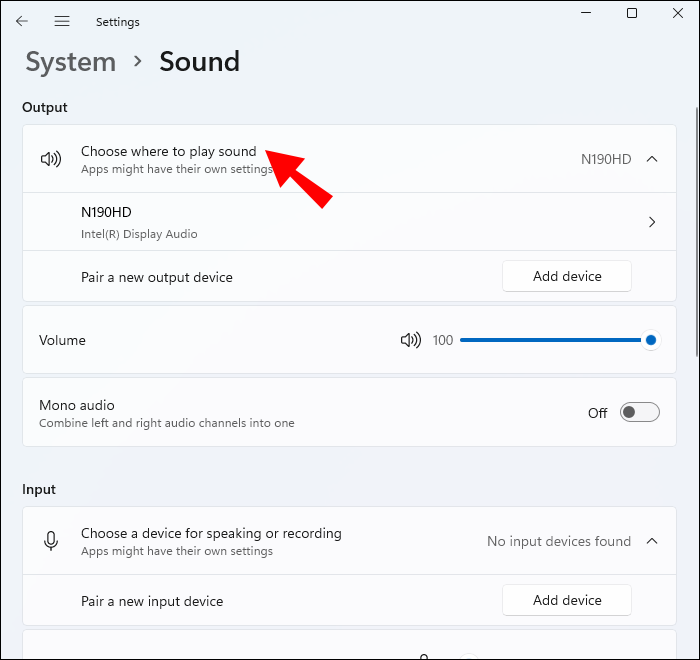Click Choose a device for speaking row
This screenshot has height=660, width=700.
pos(211,534)
